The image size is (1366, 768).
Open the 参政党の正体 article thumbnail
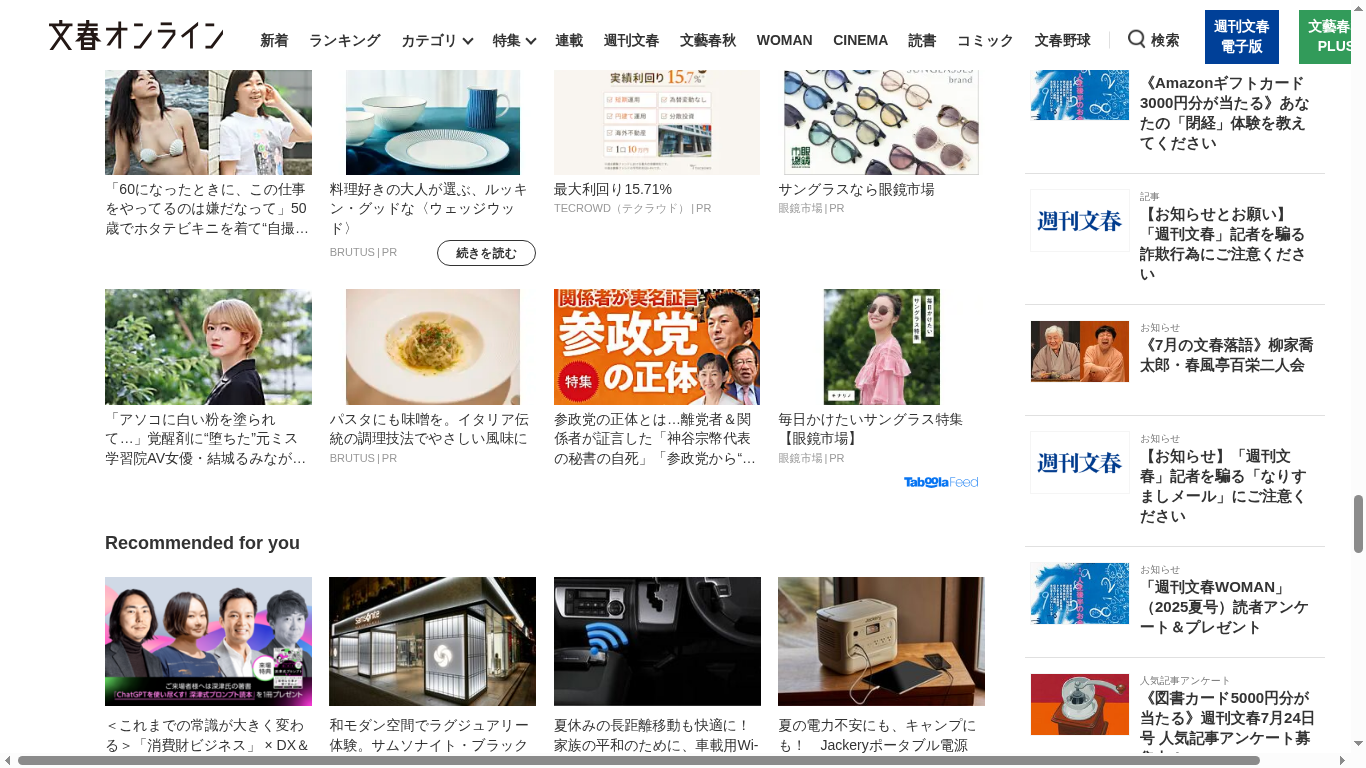coord(656,347)
